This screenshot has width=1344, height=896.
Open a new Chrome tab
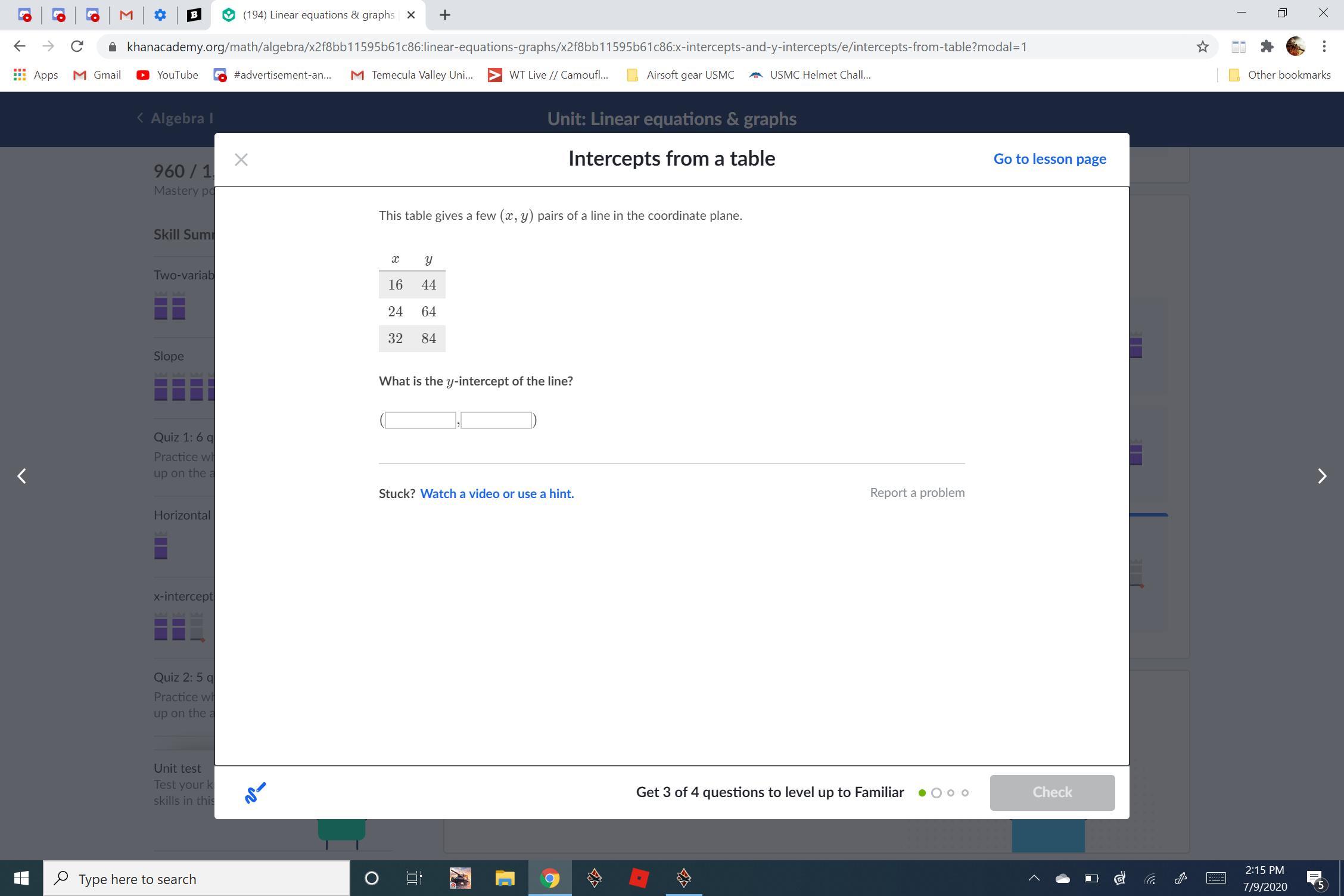click(x=444, y=15)
